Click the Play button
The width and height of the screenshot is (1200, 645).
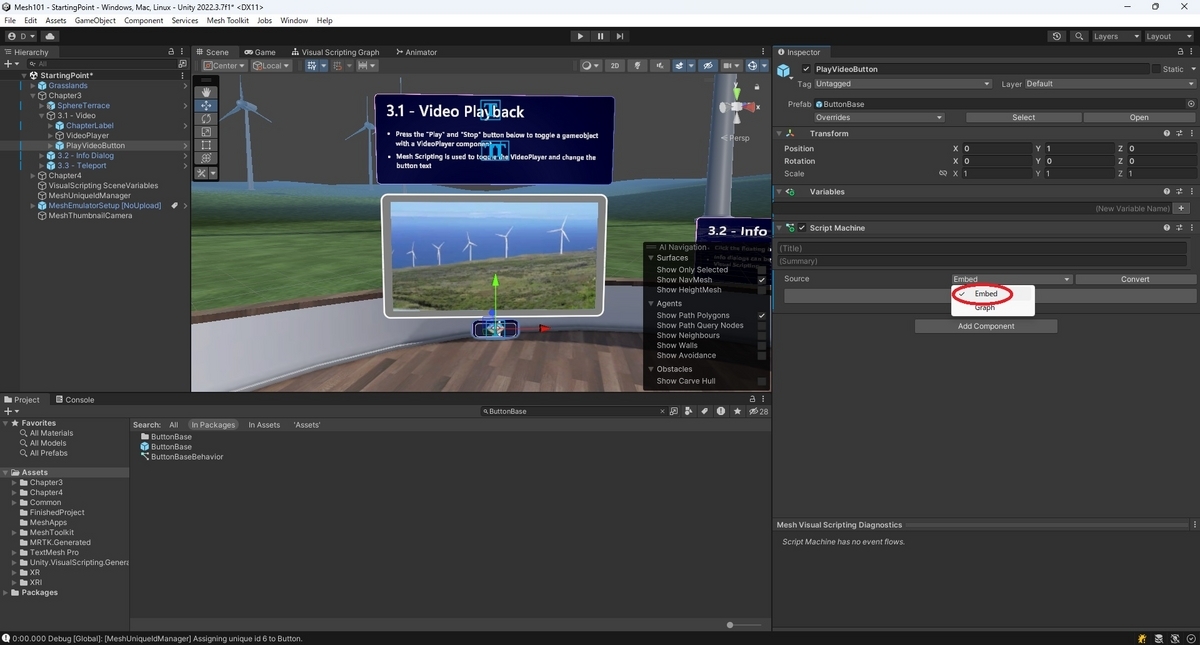click(580, 36)
